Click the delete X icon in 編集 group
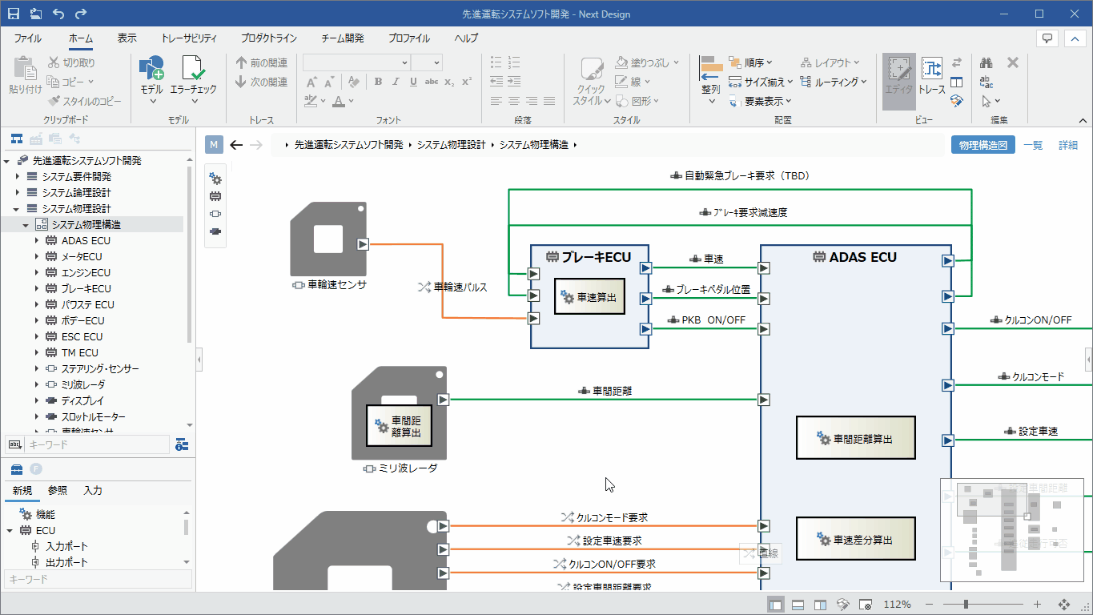Screen dimensions: 1093x615 tap(1013, 63)
